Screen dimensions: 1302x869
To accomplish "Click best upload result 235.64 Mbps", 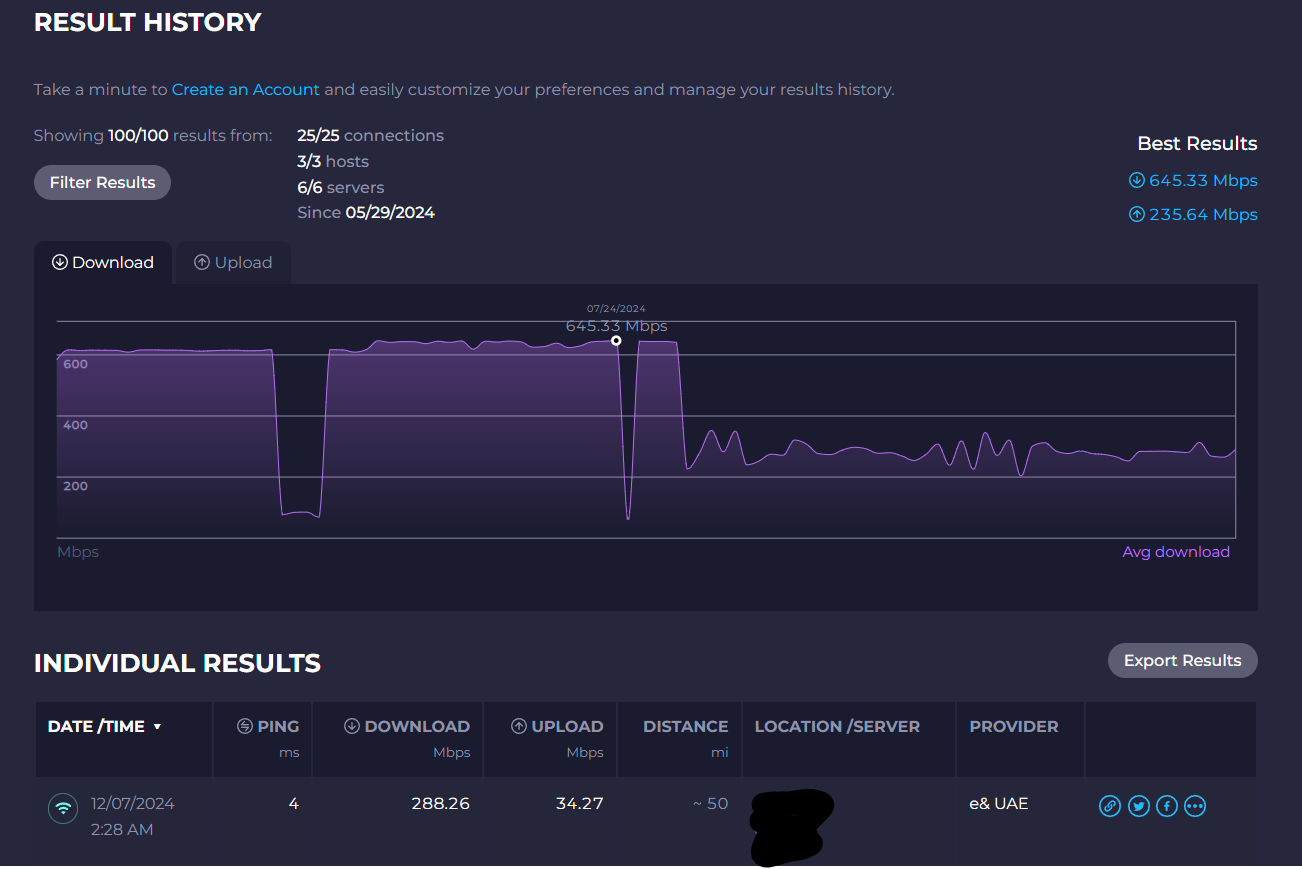I will coord(1192,214).
